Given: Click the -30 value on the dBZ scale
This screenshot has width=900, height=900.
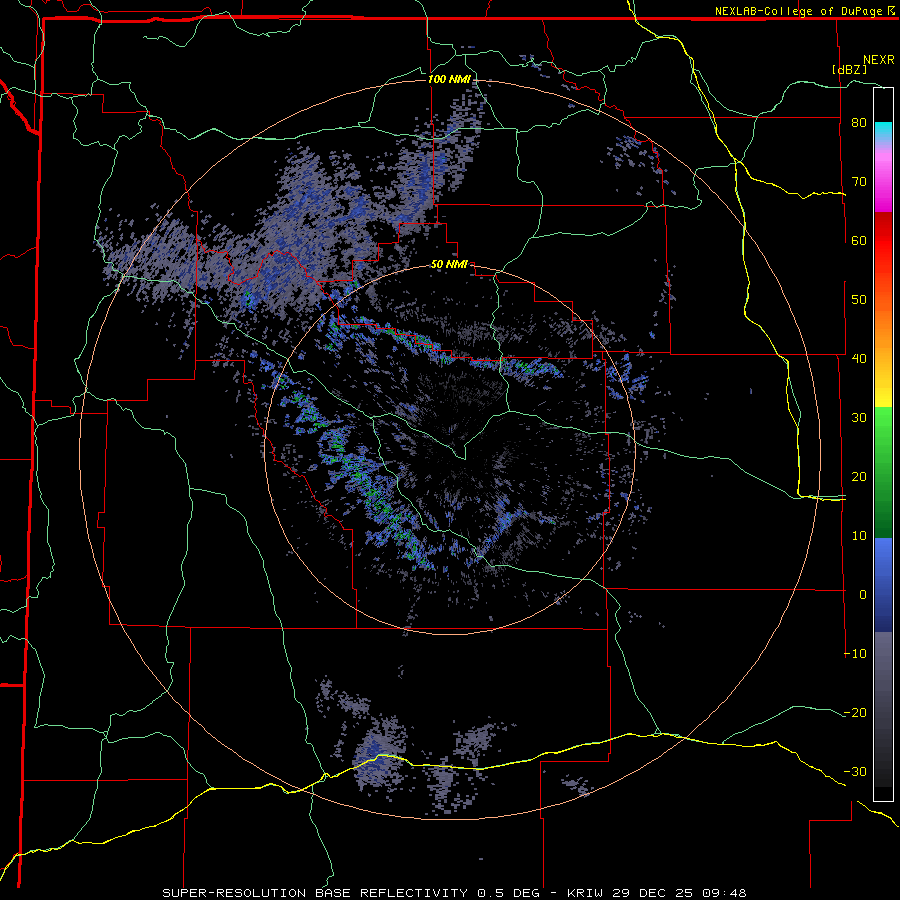Looking at the screenshot, I should pos(855,771).
